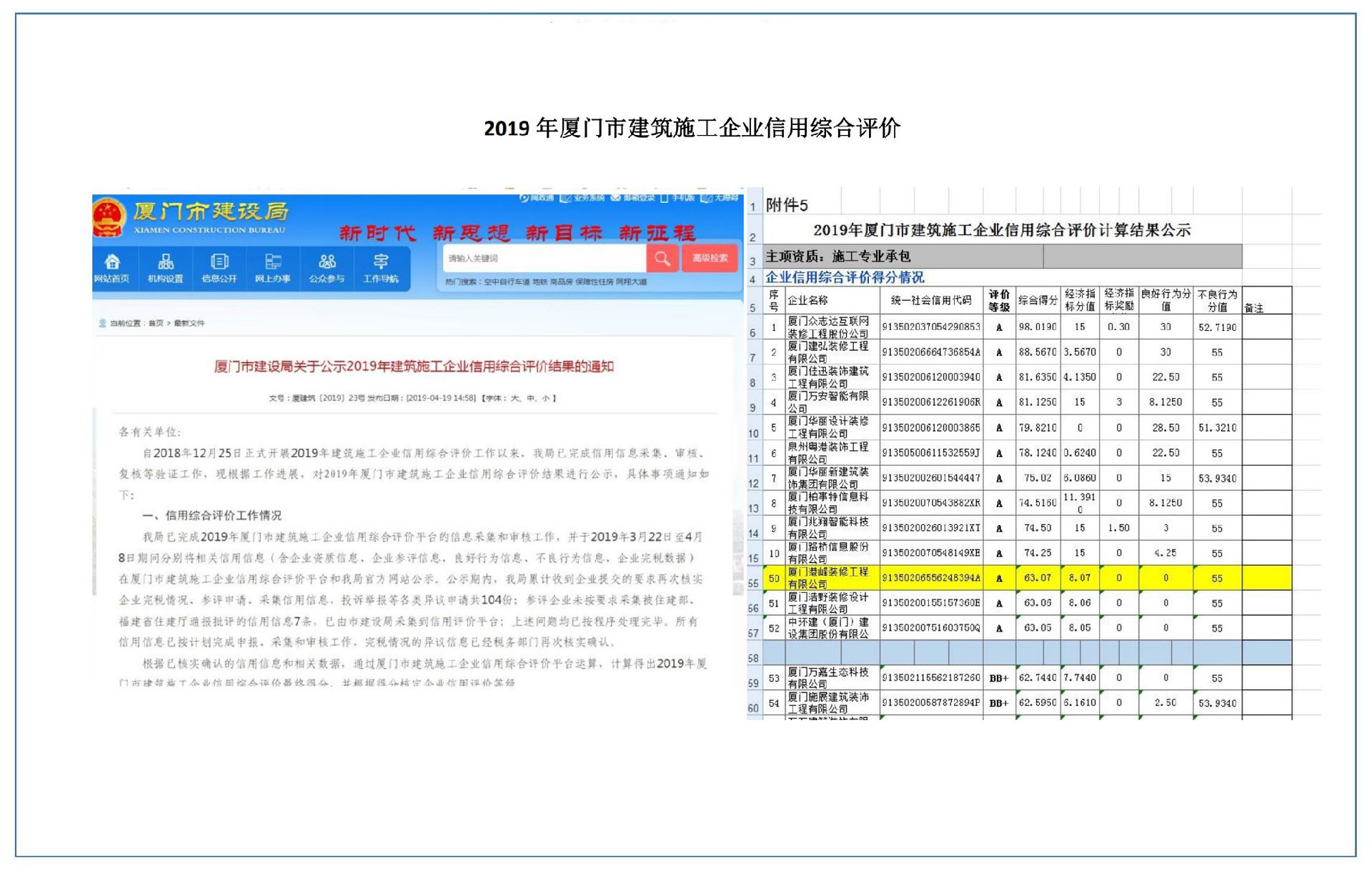Image resolution: width=1372 pixels, height=873 pixels.
Task: Click the 不良行为分值 column header
Action: 1217,300
